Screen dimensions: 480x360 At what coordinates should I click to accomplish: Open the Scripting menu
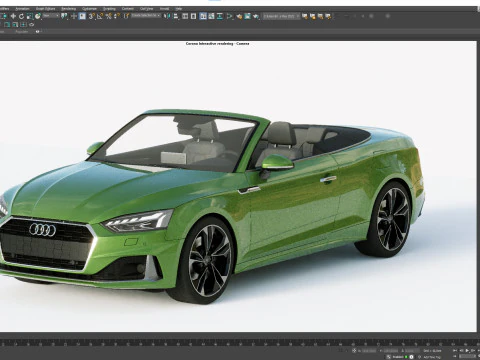(x=109, y=9)
